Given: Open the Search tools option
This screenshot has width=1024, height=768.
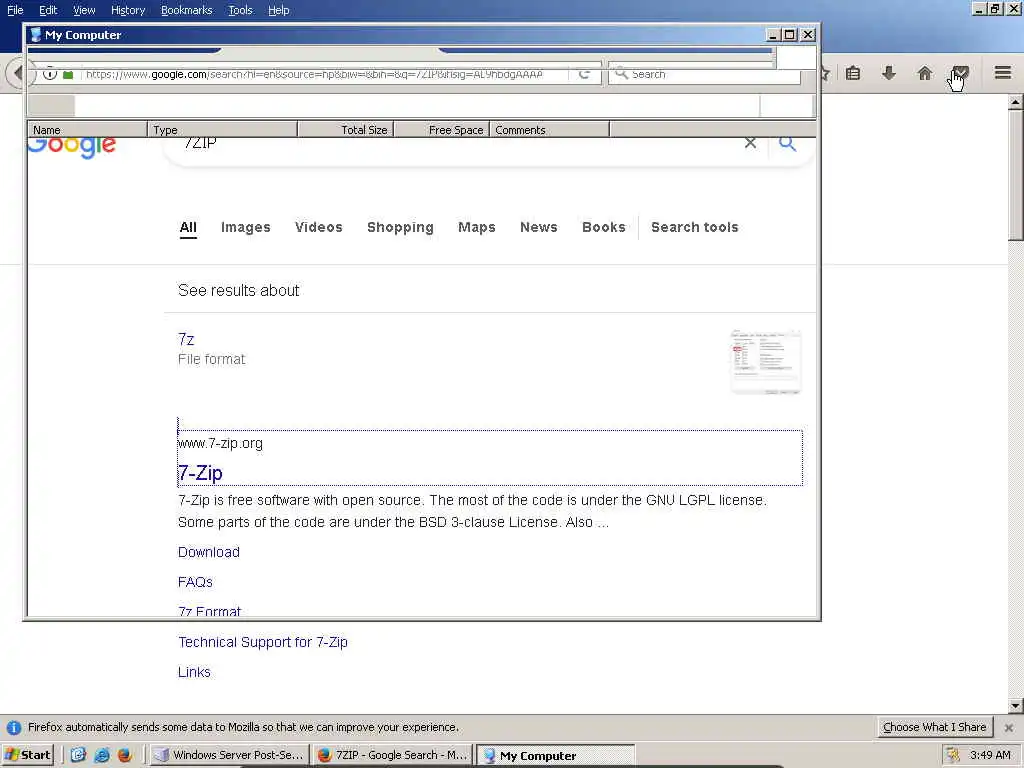Looking at the screenshot, I should (x=695, y=227).
